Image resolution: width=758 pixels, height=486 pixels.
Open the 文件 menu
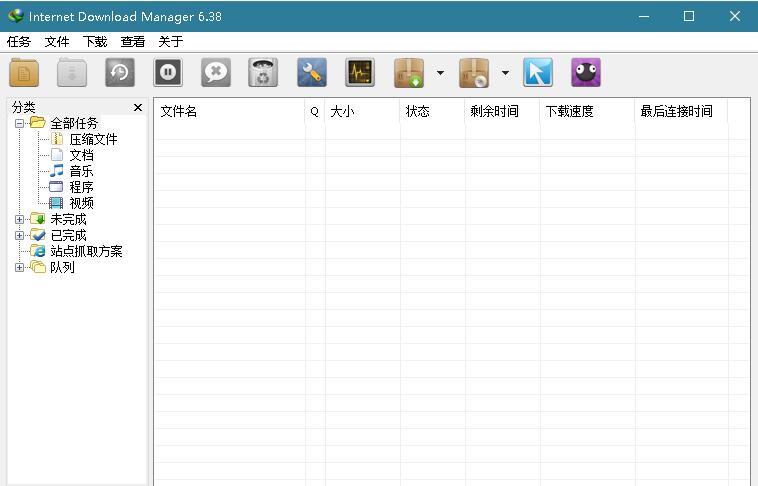(x=57, y=42)
